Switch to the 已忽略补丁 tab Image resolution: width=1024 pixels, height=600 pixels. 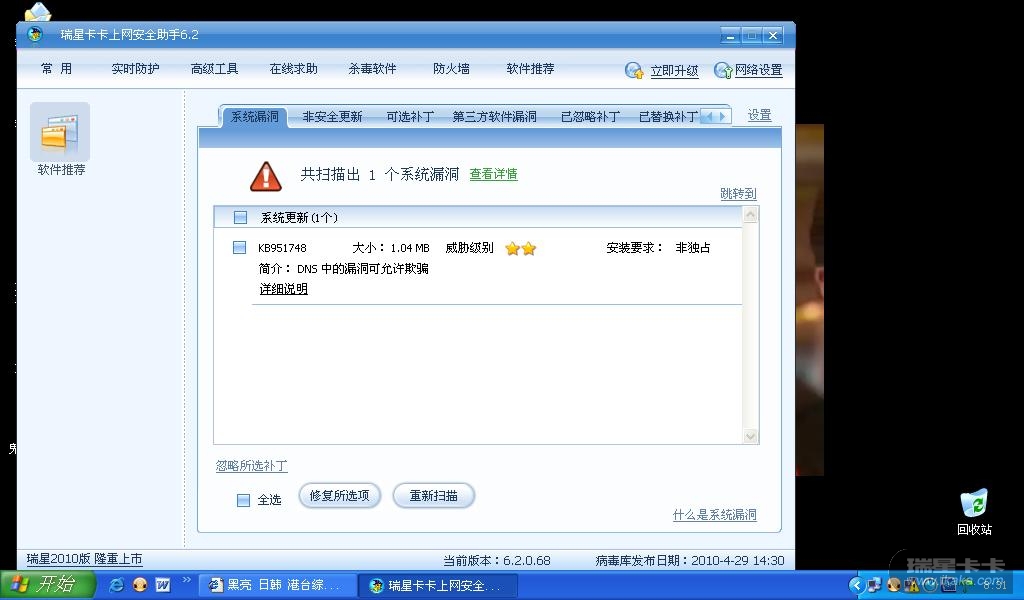pyautogui.click(x=590, y=116)
